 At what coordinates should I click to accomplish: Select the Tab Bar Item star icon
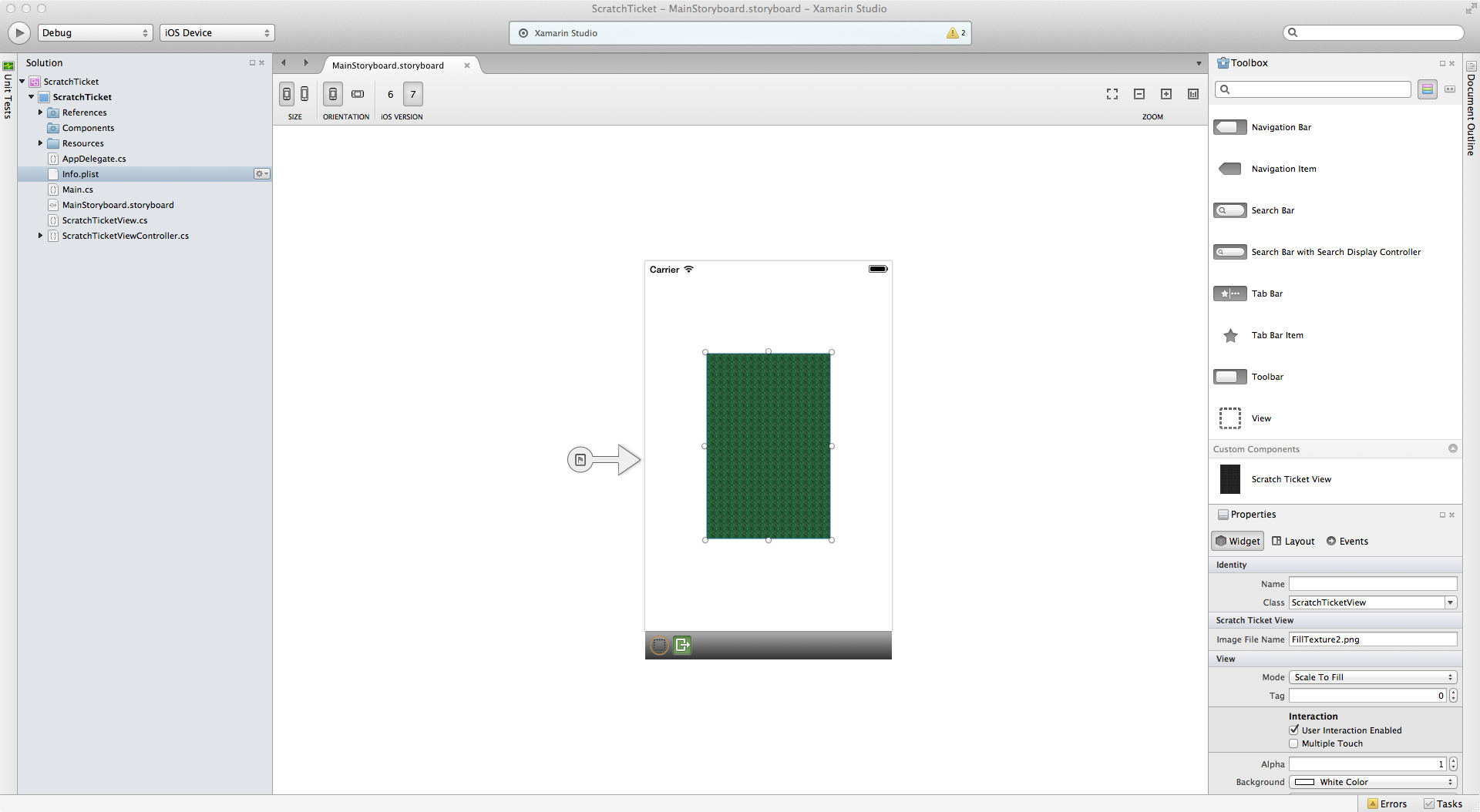pyautogui.click(x=1230, y=335)
